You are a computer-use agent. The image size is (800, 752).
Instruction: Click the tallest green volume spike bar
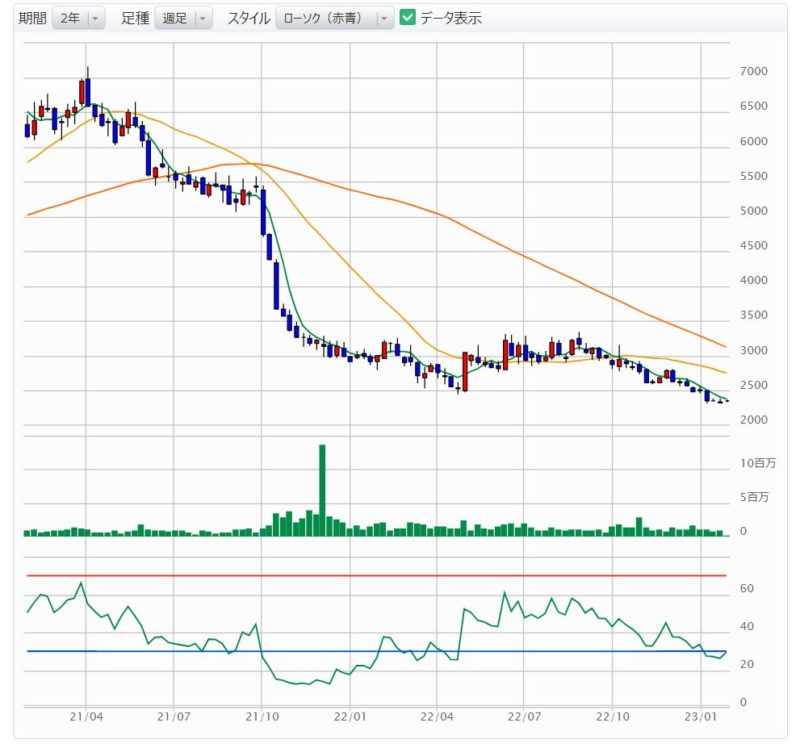tap(322, 490)
